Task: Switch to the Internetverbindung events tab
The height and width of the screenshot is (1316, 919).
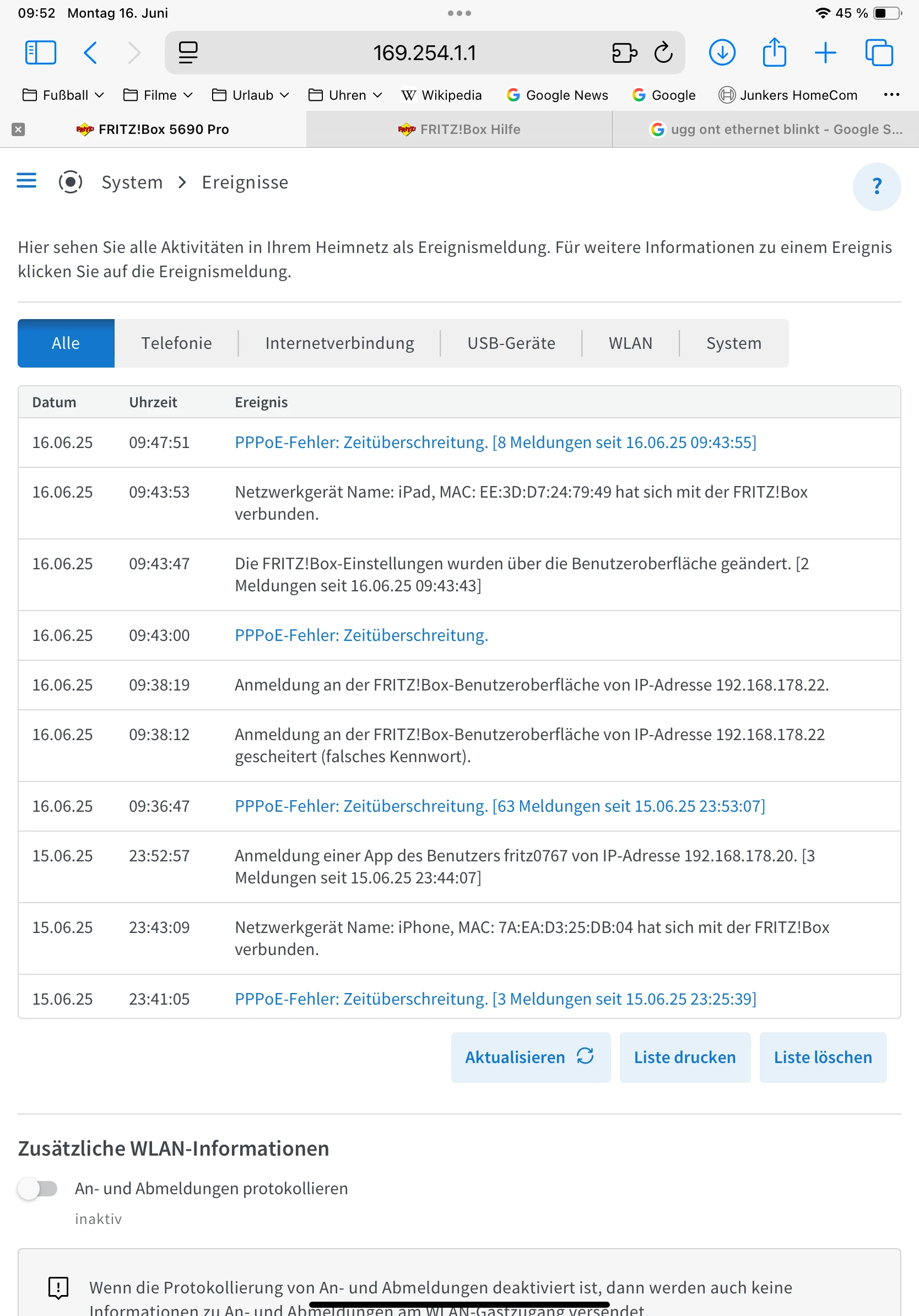Action: click(x=339, y=343)
